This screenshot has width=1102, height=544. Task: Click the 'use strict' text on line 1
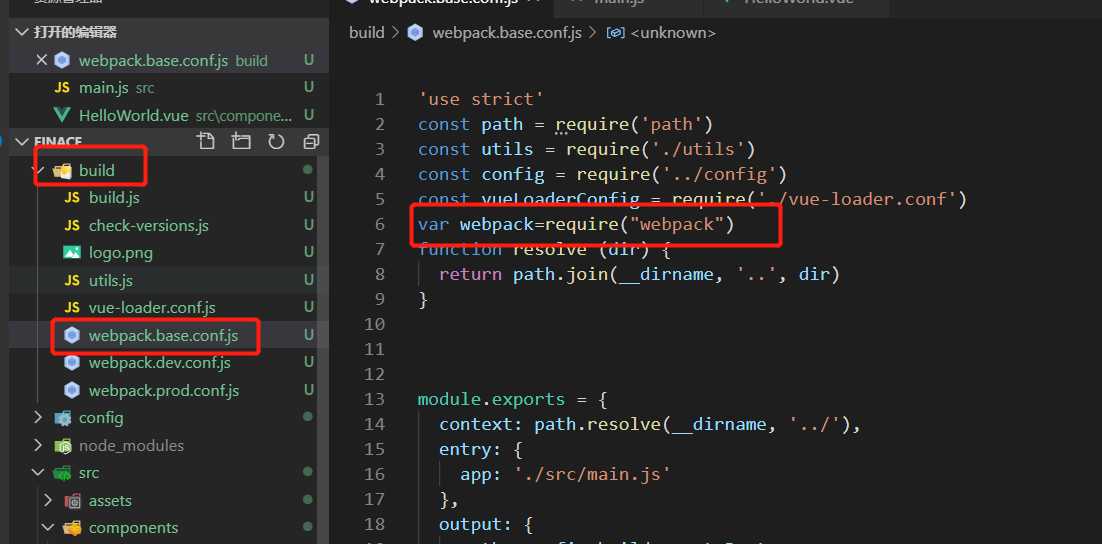click(481, 99)
